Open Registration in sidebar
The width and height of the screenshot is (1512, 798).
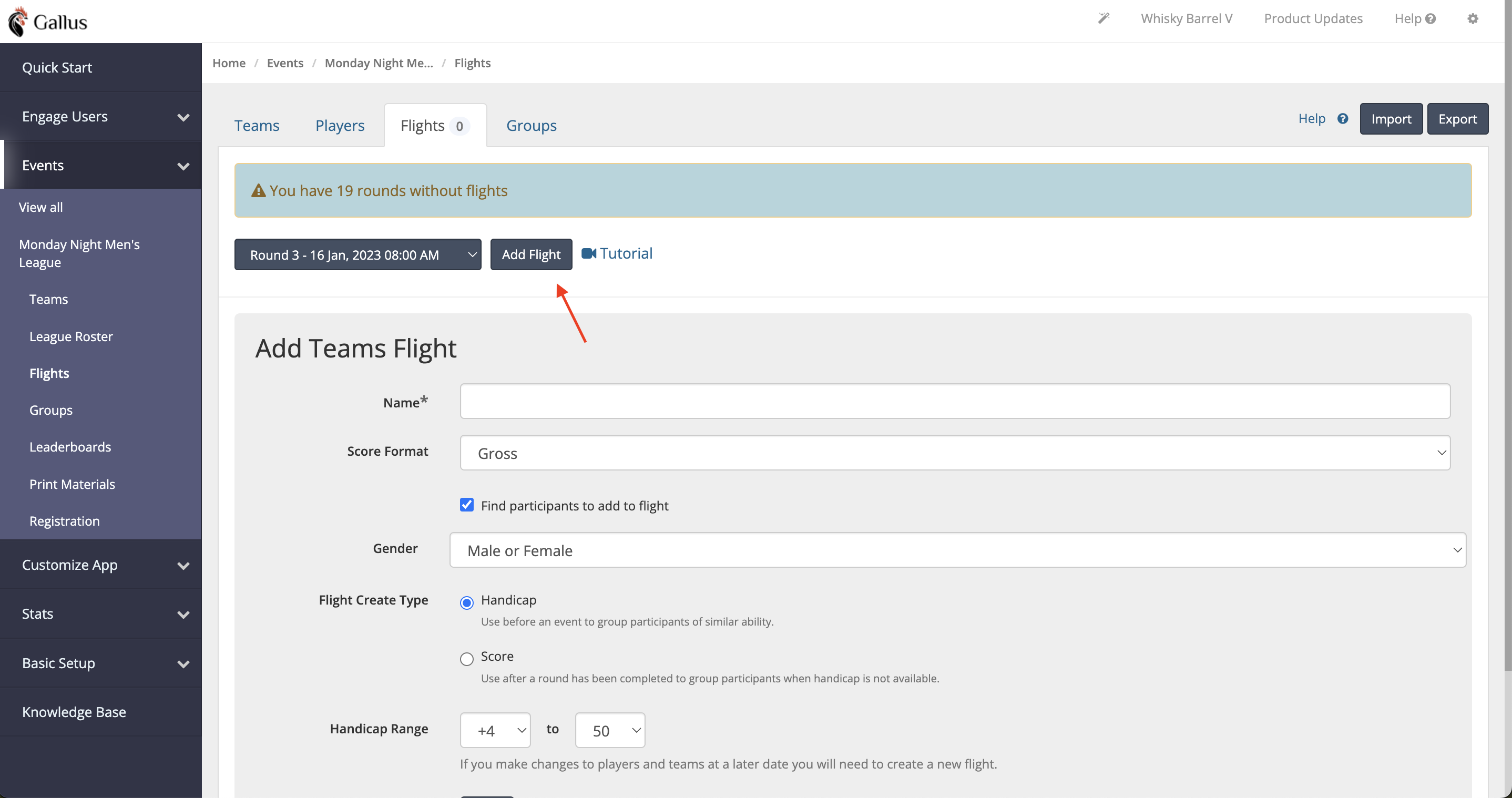pyautogui.click(x=65, y=521)
